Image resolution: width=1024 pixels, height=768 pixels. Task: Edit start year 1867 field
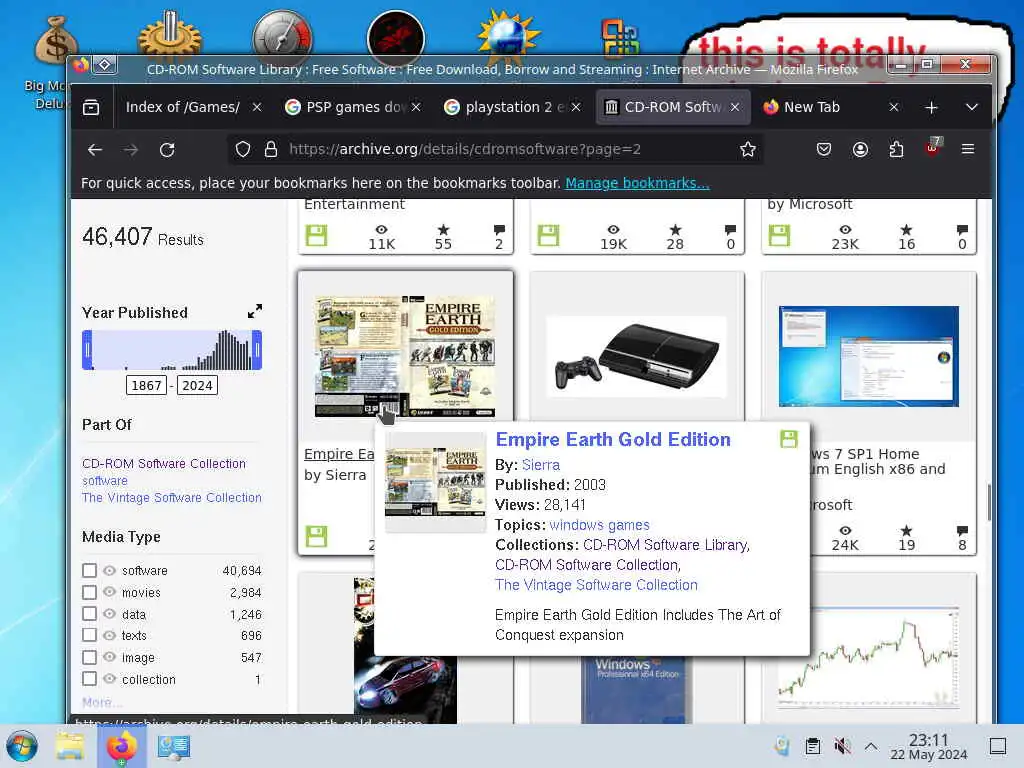(x=146, y=385)
